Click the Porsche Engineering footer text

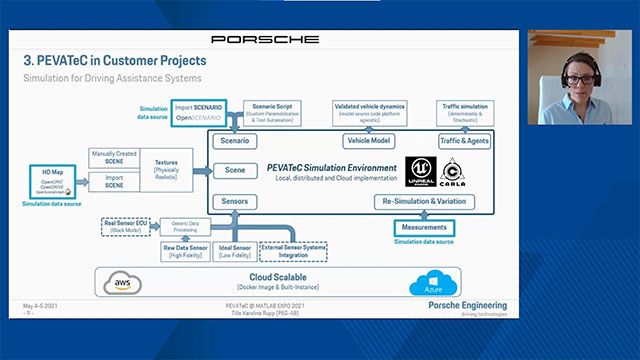[x=468, y=305]
